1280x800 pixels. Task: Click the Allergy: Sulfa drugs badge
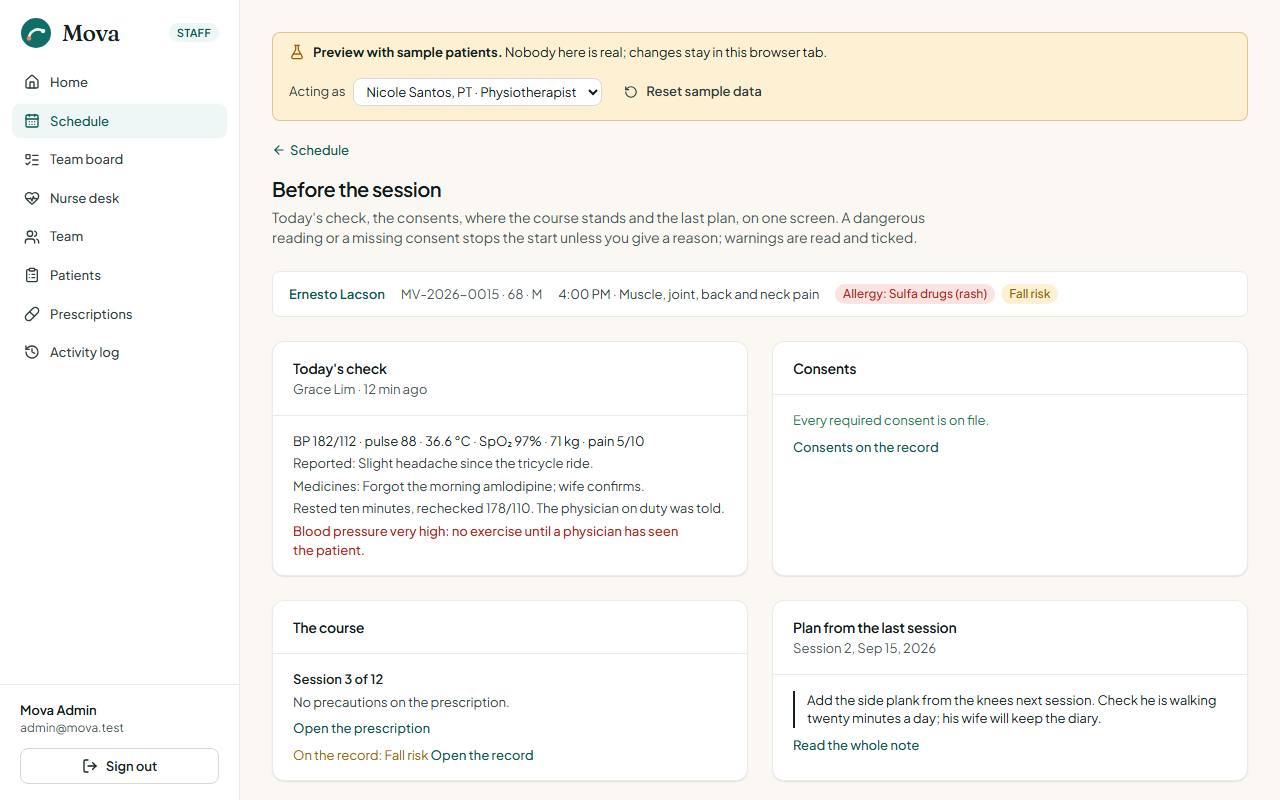point(915,294)
